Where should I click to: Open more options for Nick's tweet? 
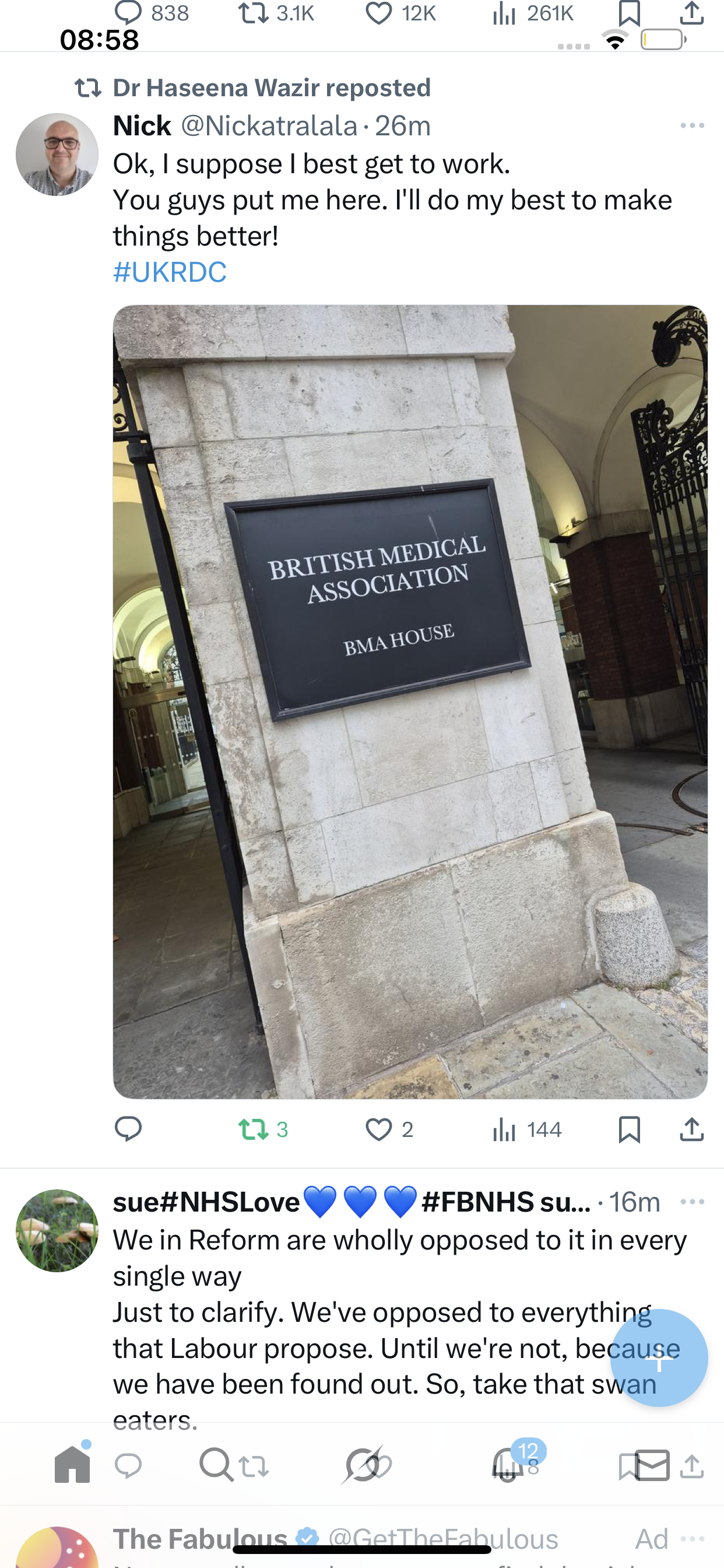[x=693, y=125]
